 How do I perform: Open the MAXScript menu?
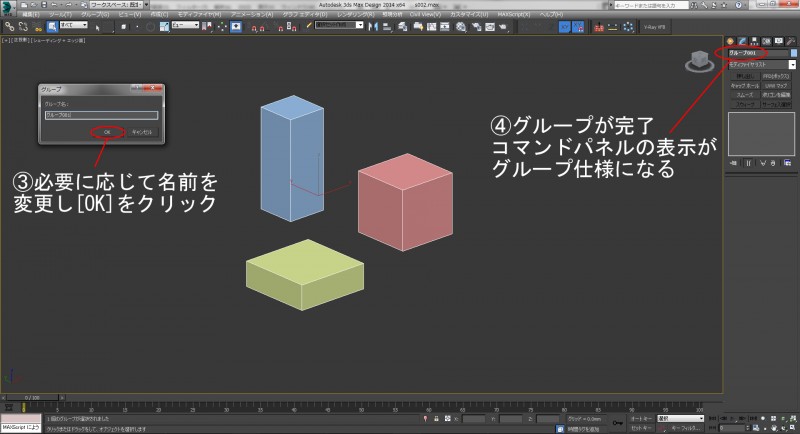(x=512, y=16)
